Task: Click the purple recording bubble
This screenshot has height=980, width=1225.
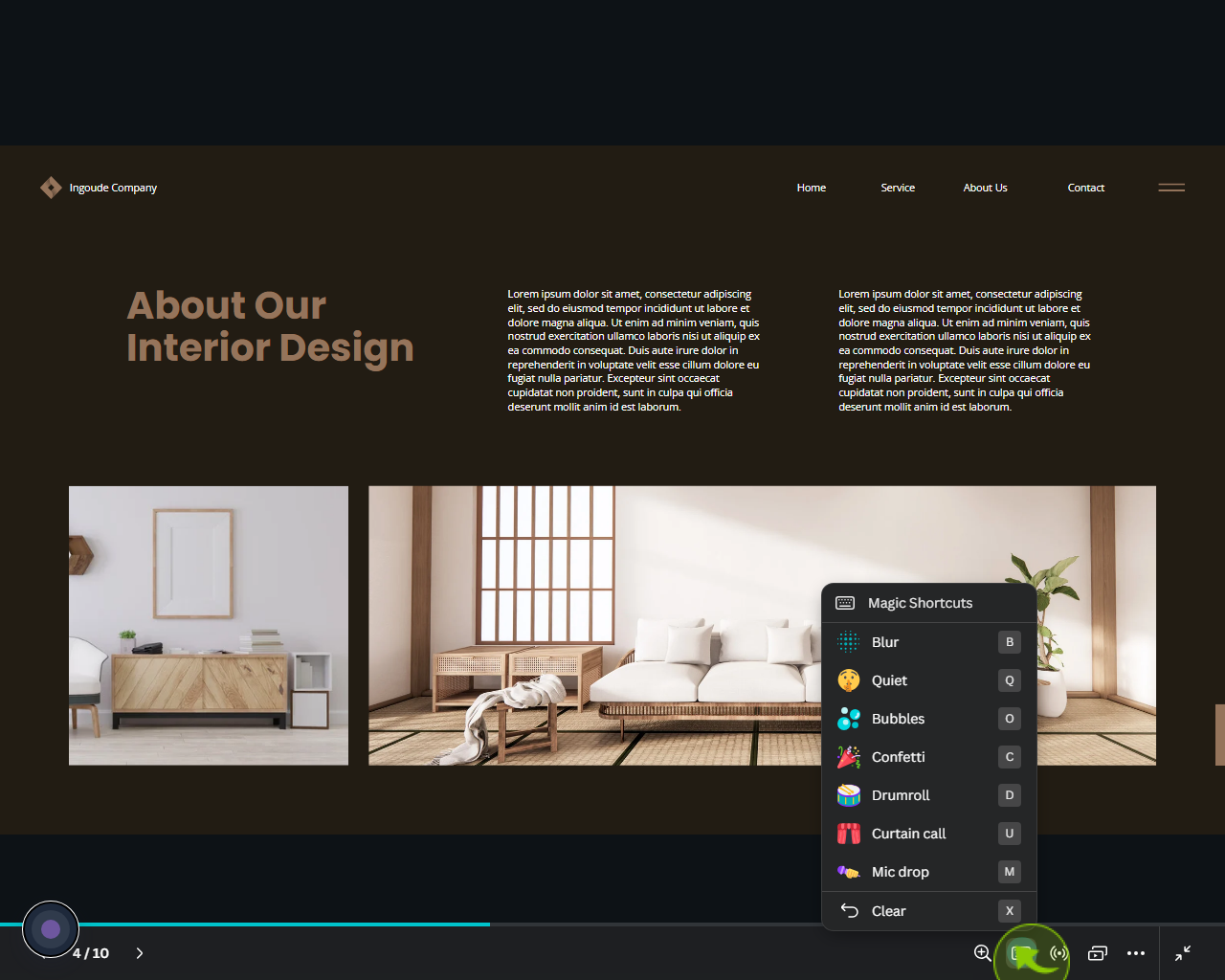Action: pos(51,929)
